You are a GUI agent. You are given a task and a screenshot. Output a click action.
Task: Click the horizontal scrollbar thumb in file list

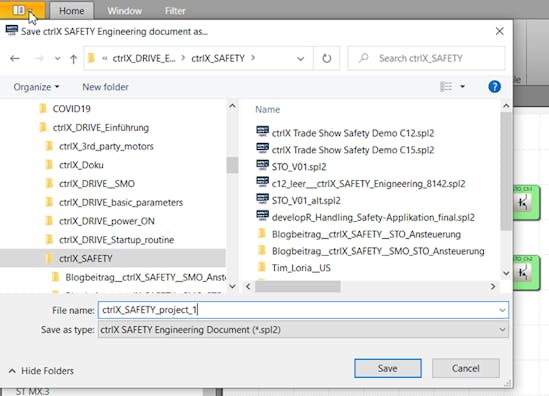298,286
